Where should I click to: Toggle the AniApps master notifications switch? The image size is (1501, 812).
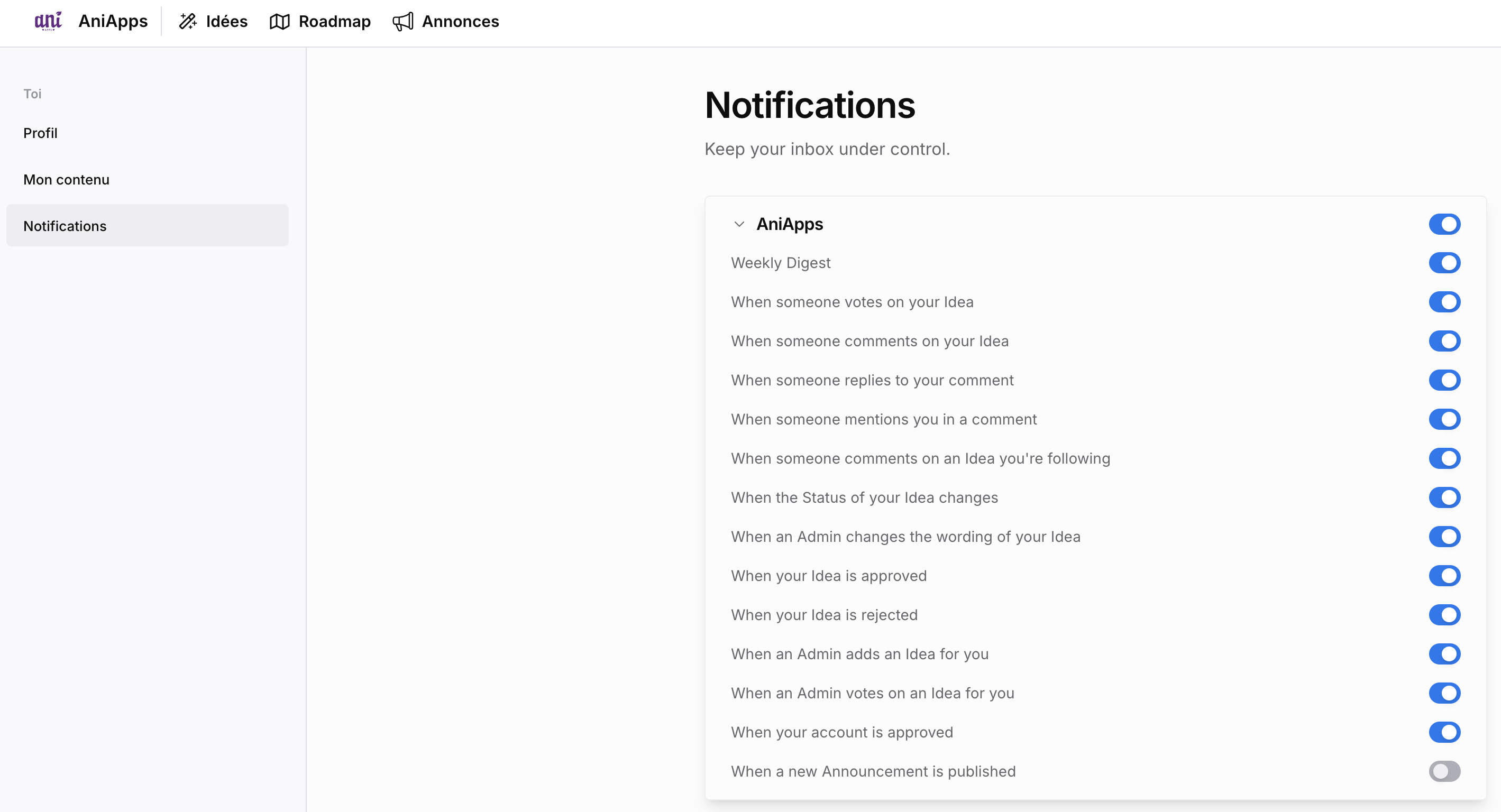(1444, 224)
